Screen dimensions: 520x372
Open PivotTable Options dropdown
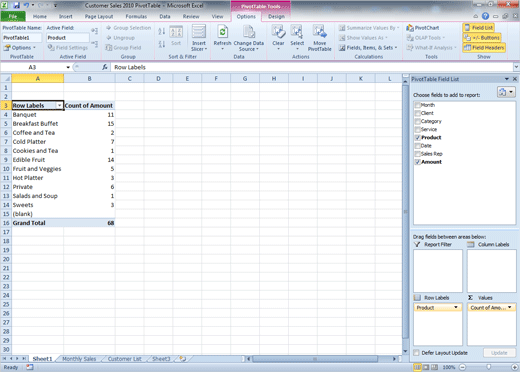tap(19, 48)
